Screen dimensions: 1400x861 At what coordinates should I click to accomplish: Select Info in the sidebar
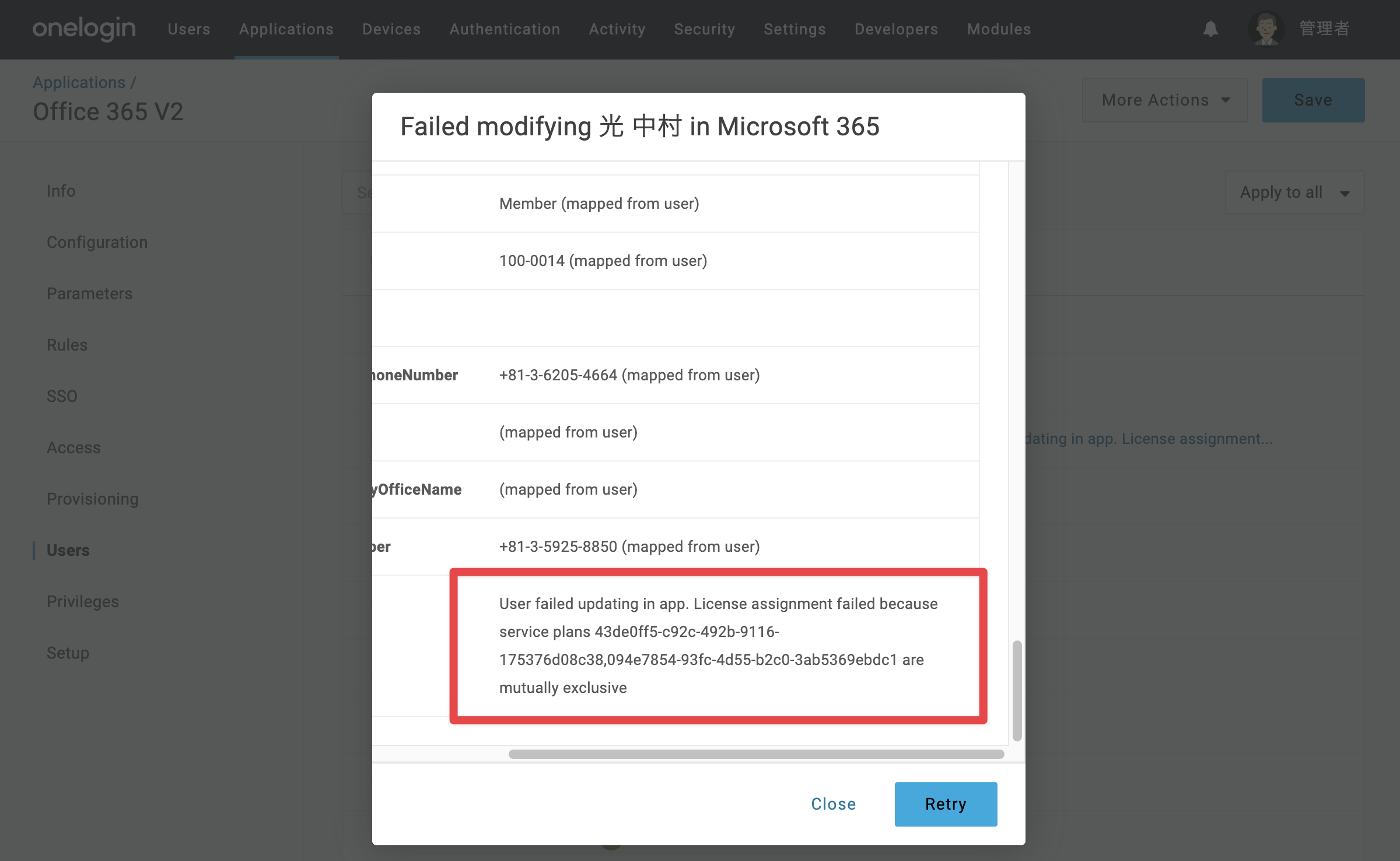point(61,191)
